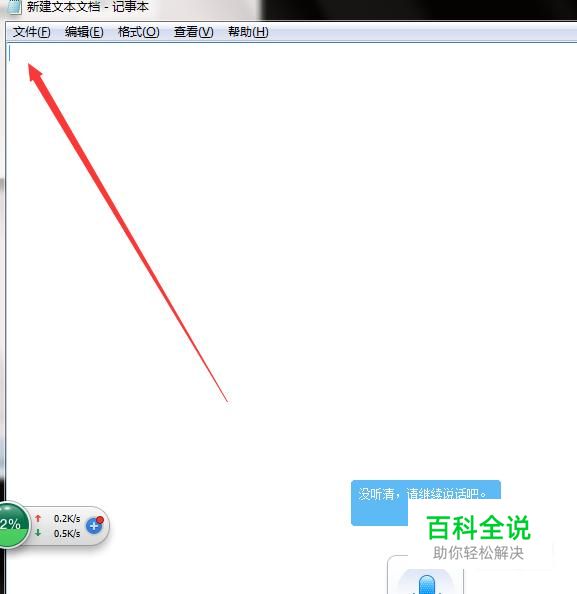Open the 帮助(H) menu
This screenshot has width=577, height=594.
[x=248, y=32]
